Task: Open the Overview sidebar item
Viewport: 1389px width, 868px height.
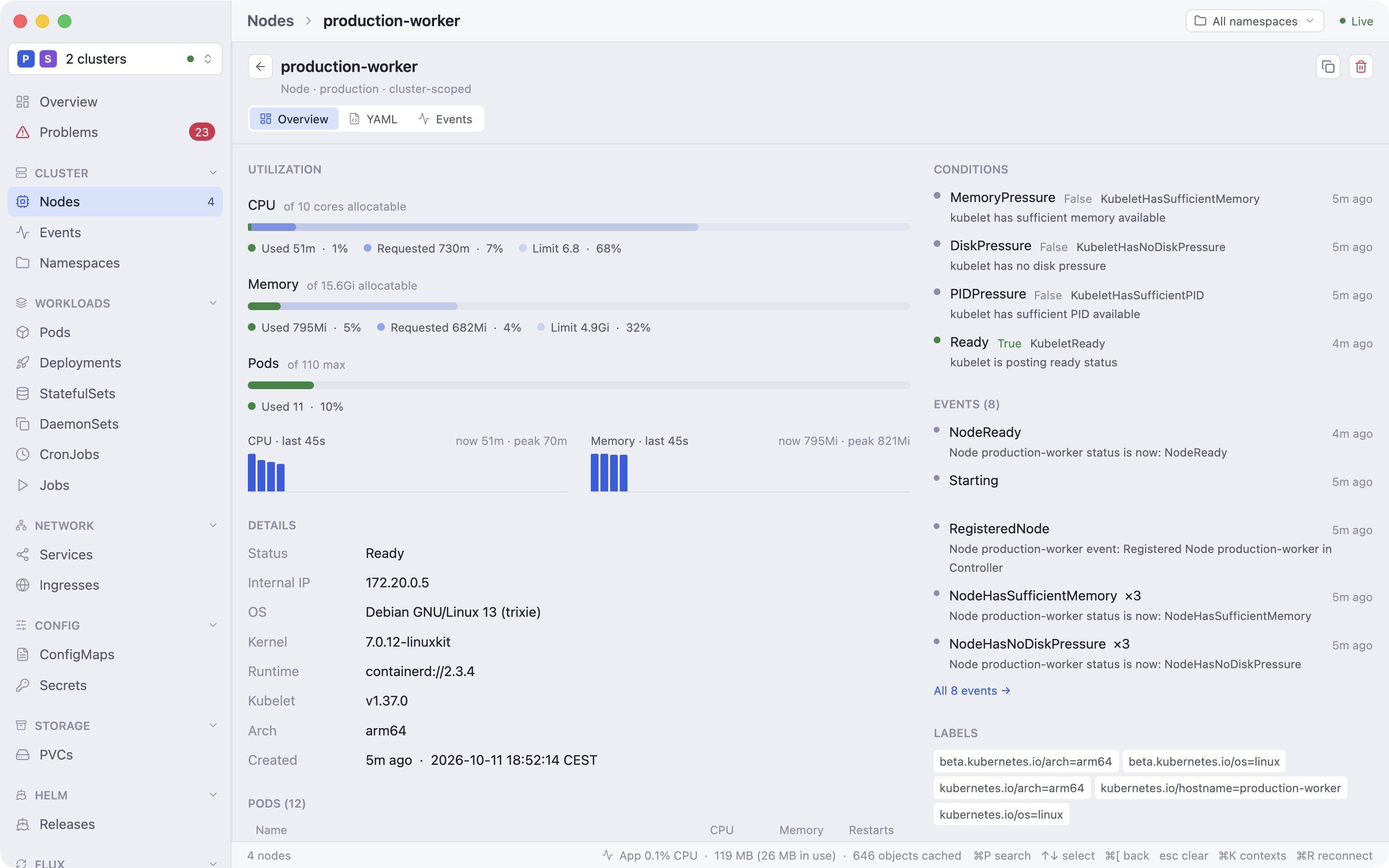Action: (115, 102)
